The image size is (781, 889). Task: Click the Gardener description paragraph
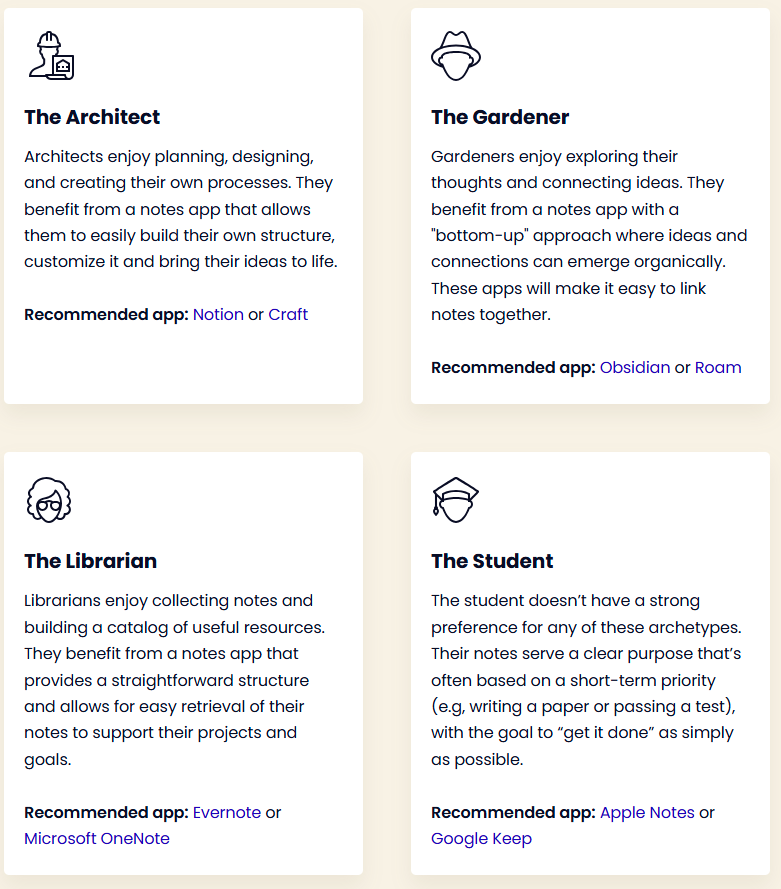coord(588,236)
